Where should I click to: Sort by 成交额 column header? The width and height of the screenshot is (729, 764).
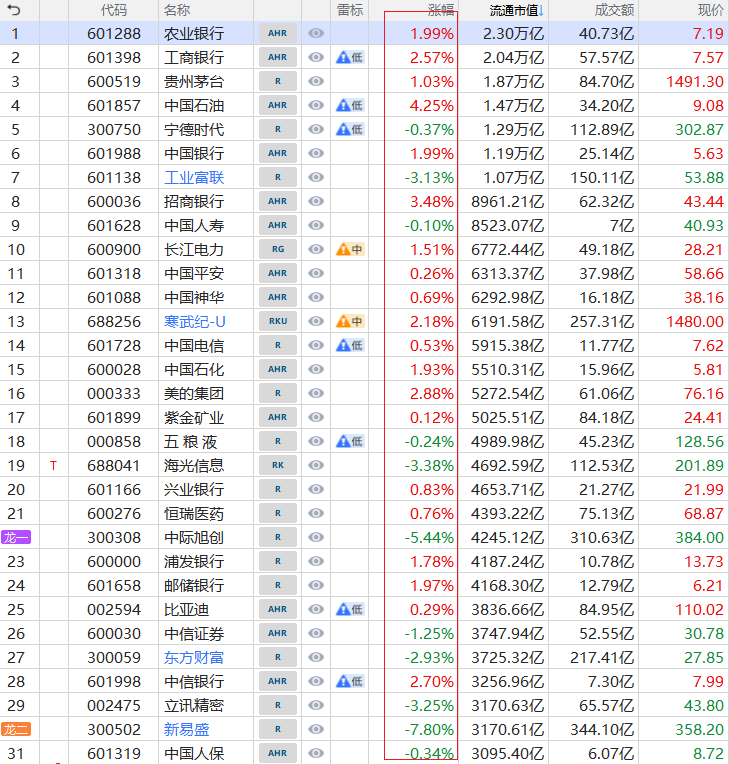tap(614, 10)
